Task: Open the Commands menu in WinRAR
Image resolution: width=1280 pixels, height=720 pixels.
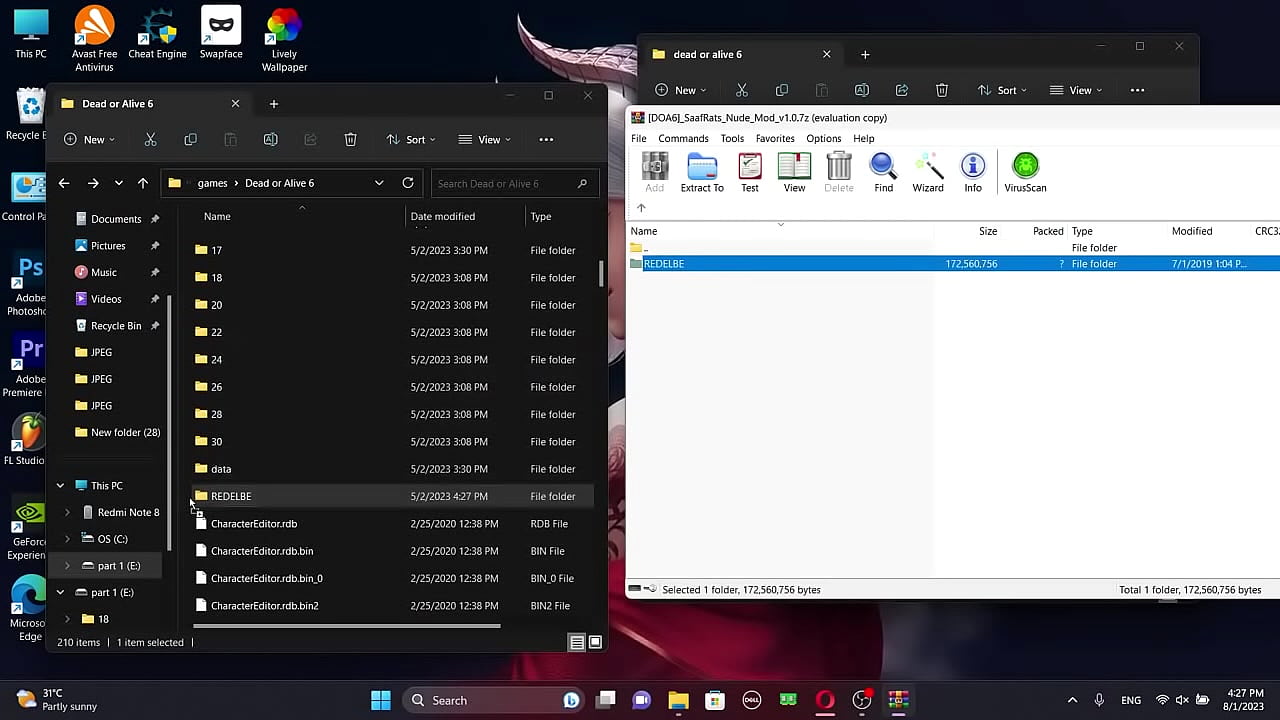Action: [683, 139]
